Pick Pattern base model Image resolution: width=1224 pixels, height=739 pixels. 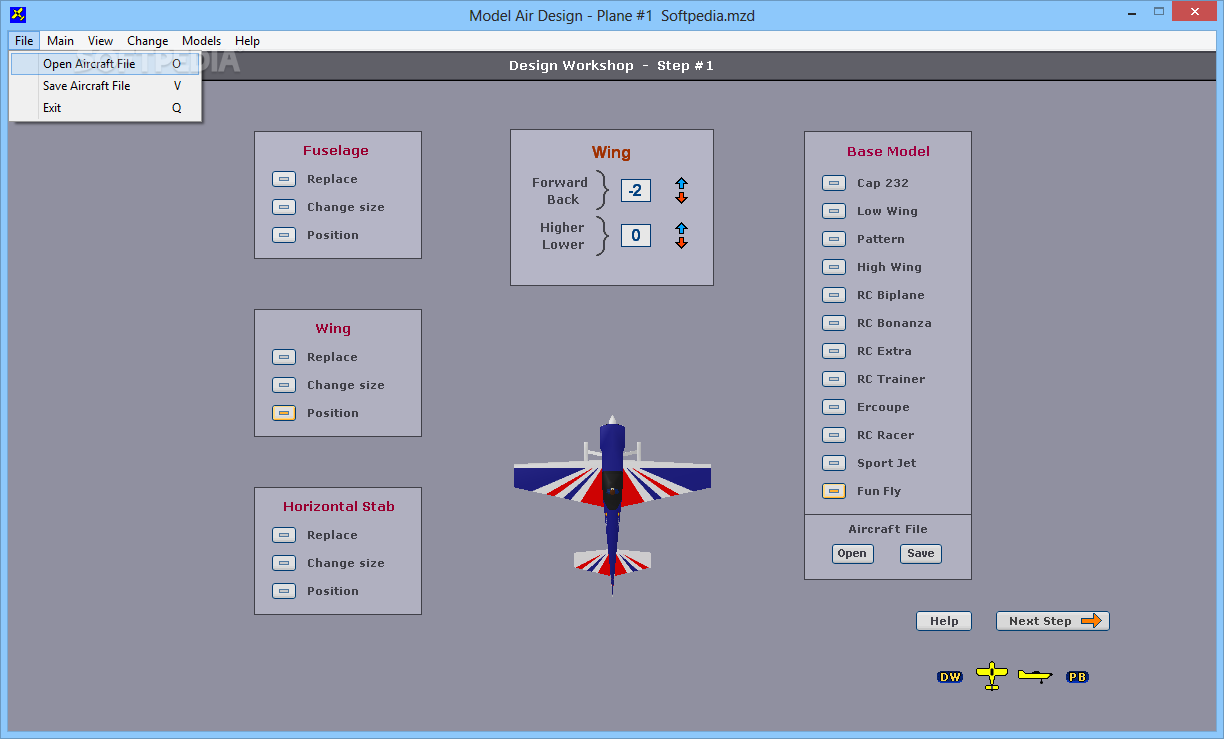[x=834, y=239]
